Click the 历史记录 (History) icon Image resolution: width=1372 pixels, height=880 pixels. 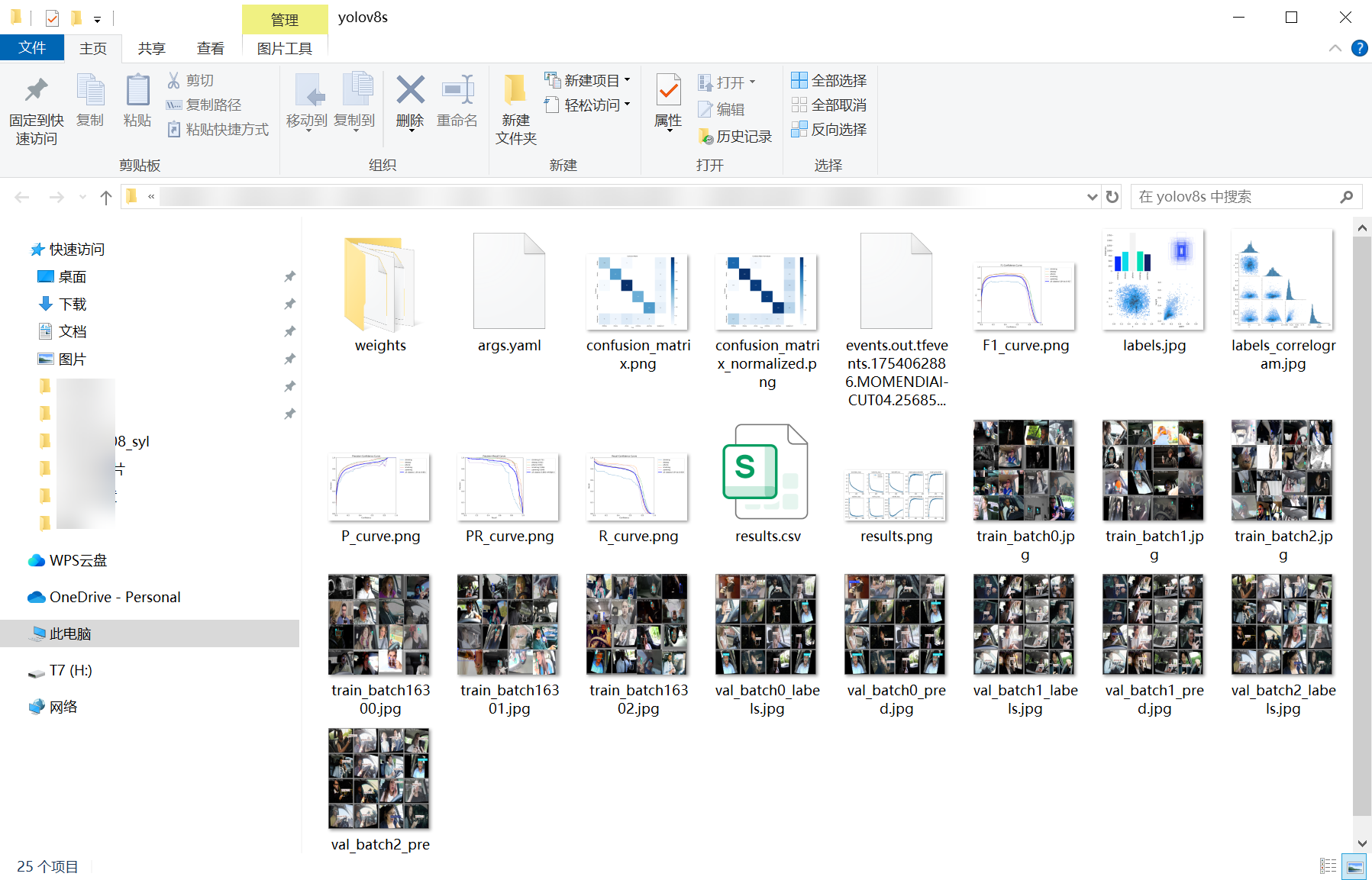(735, 136)
